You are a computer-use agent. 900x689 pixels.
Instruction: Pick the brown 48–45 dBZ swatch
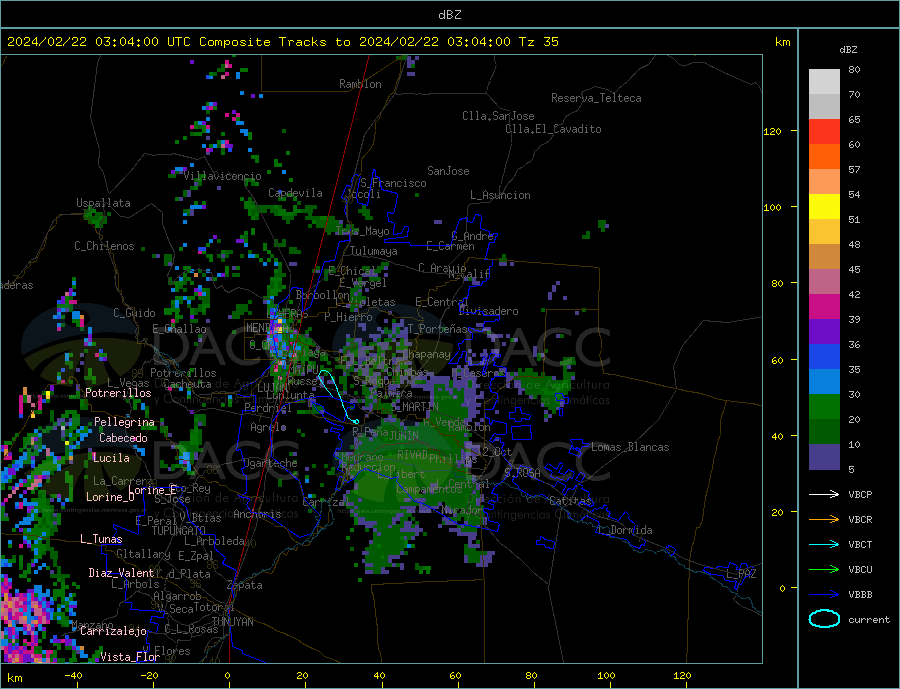point(824,257)
